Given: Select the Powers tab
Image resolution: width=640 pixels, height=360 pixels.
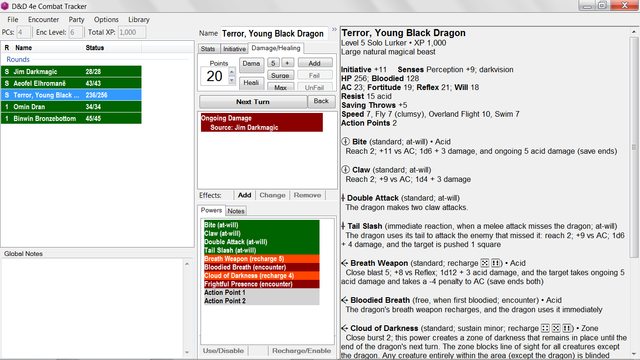Looking at the screenshot, I should (x=211, y=210).
